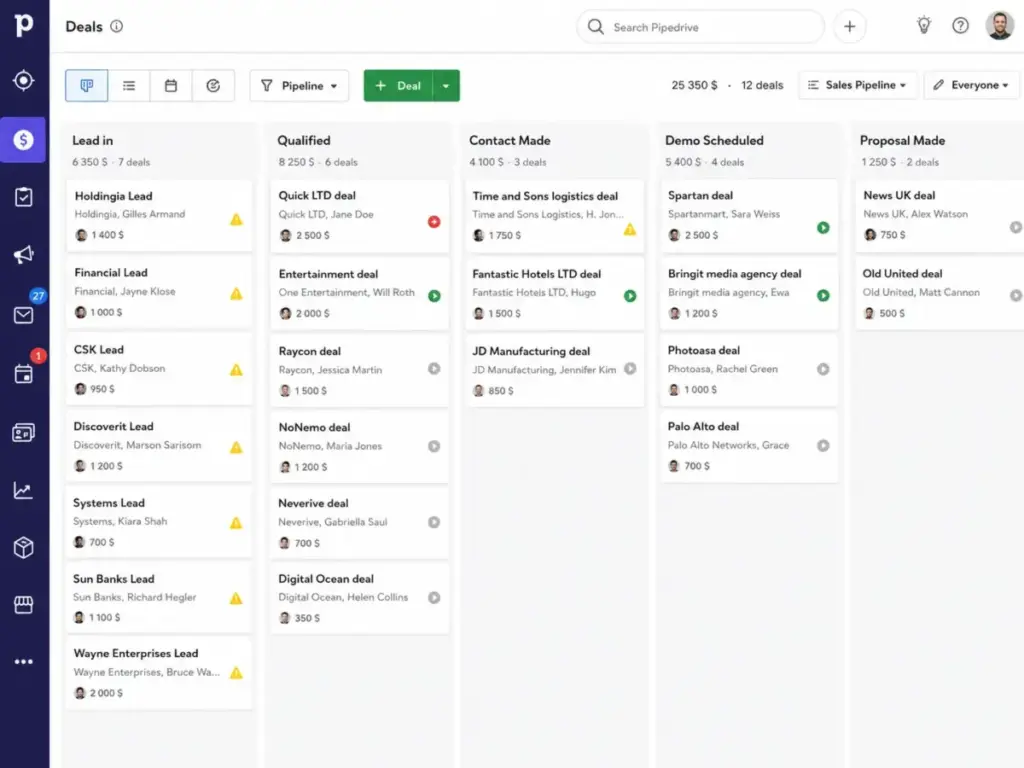Screen dimensions: 1024x768
Task: Open the user profile avatar
Action: tap(999, 25)
